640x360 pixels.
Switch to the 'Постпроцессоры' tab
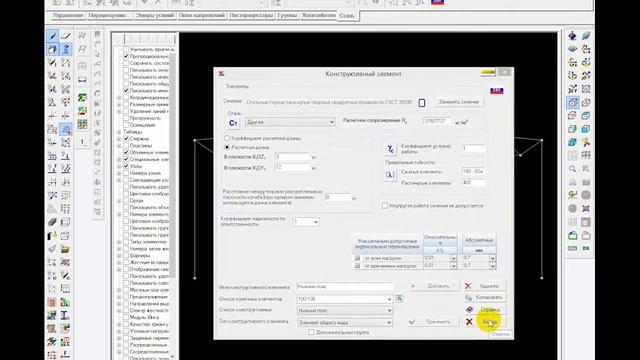coord(251,16)
